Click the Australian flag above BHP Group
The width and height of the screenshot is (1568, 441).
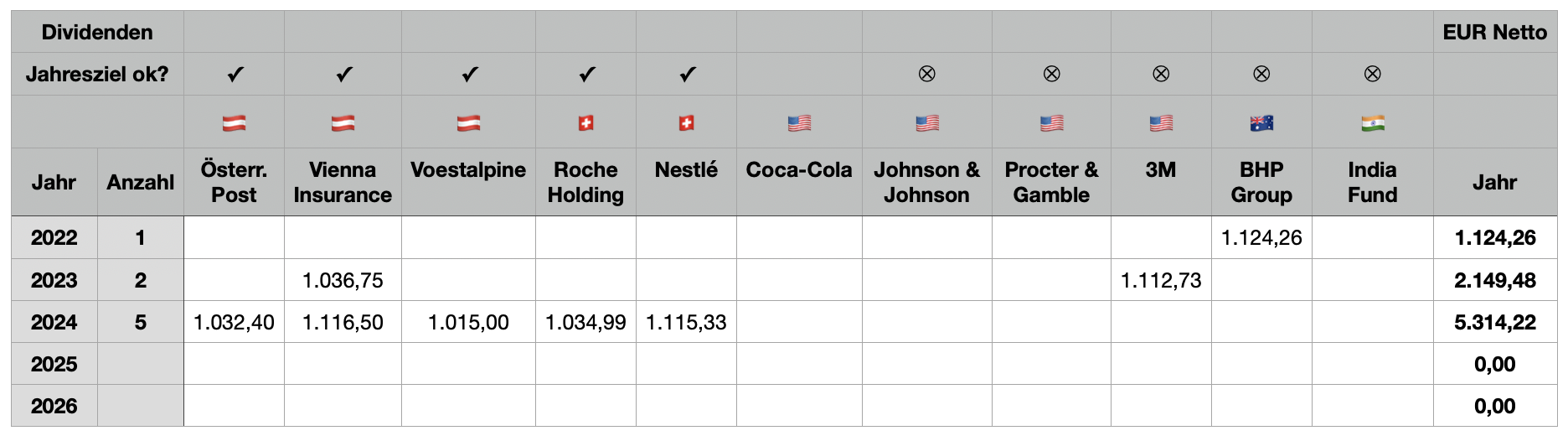1261,123
